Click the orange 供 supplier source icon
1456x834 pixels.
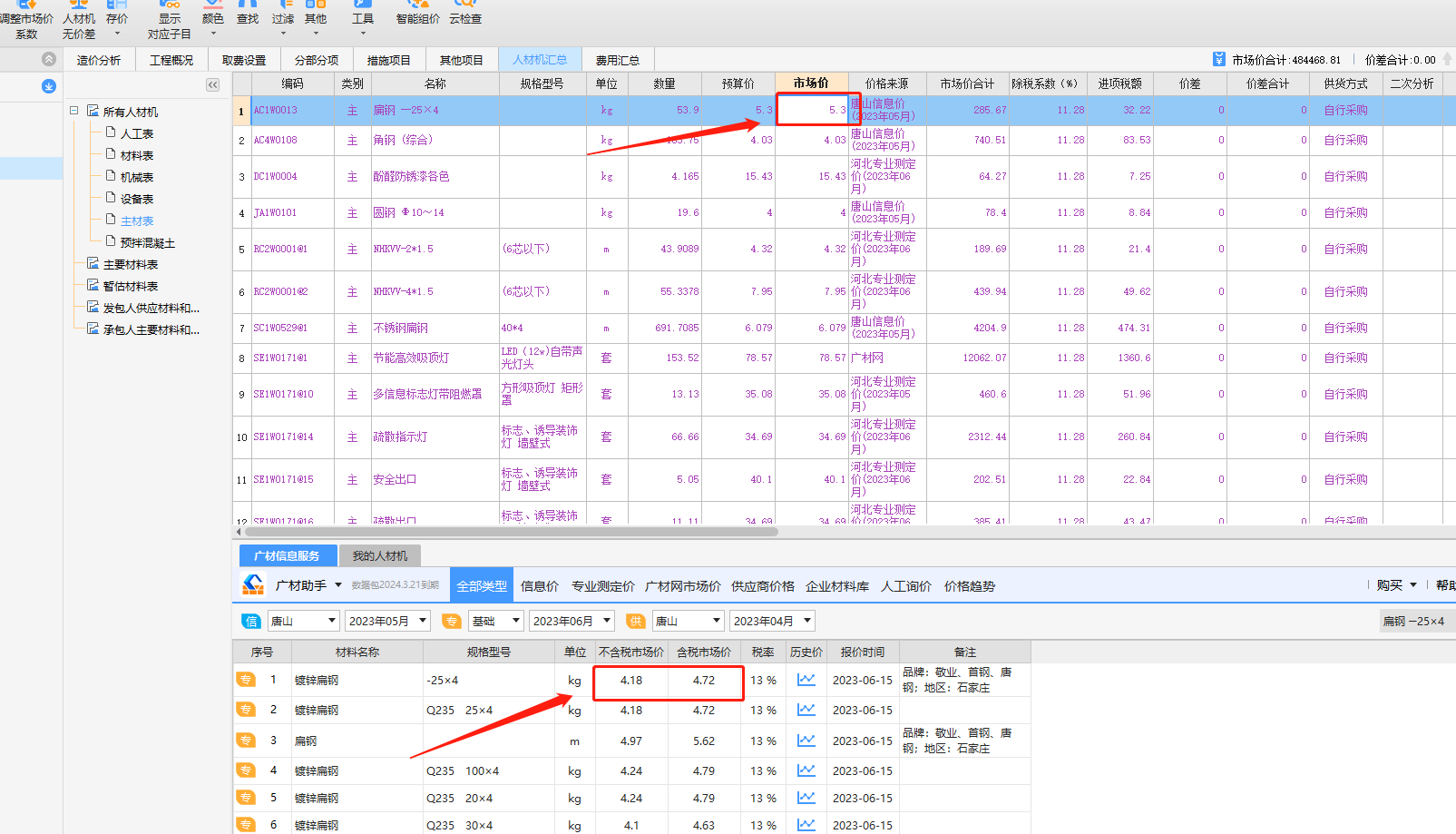[636, 621]
